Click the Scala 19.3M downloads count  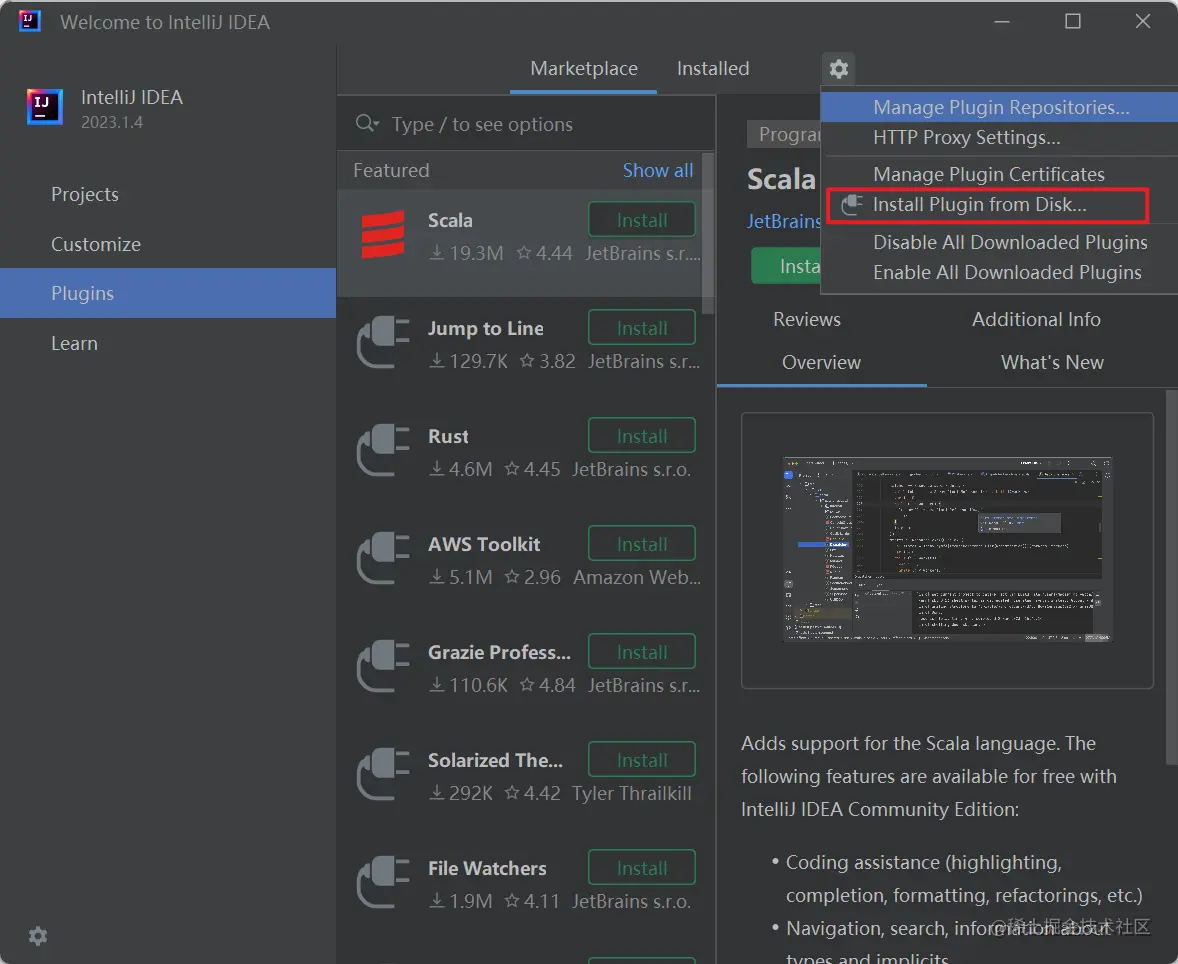(x=467, y=253)
